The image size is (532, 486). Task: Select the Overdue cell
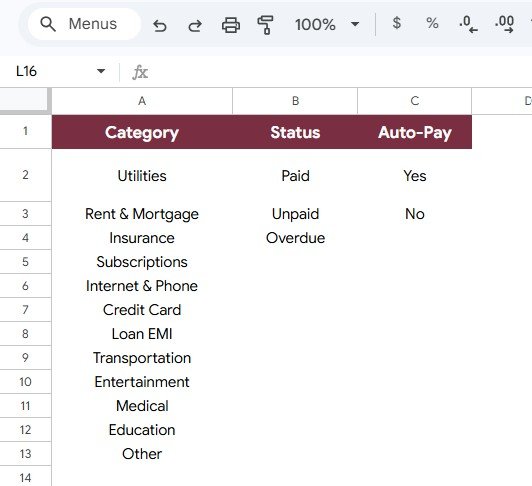tap(295, 238)
